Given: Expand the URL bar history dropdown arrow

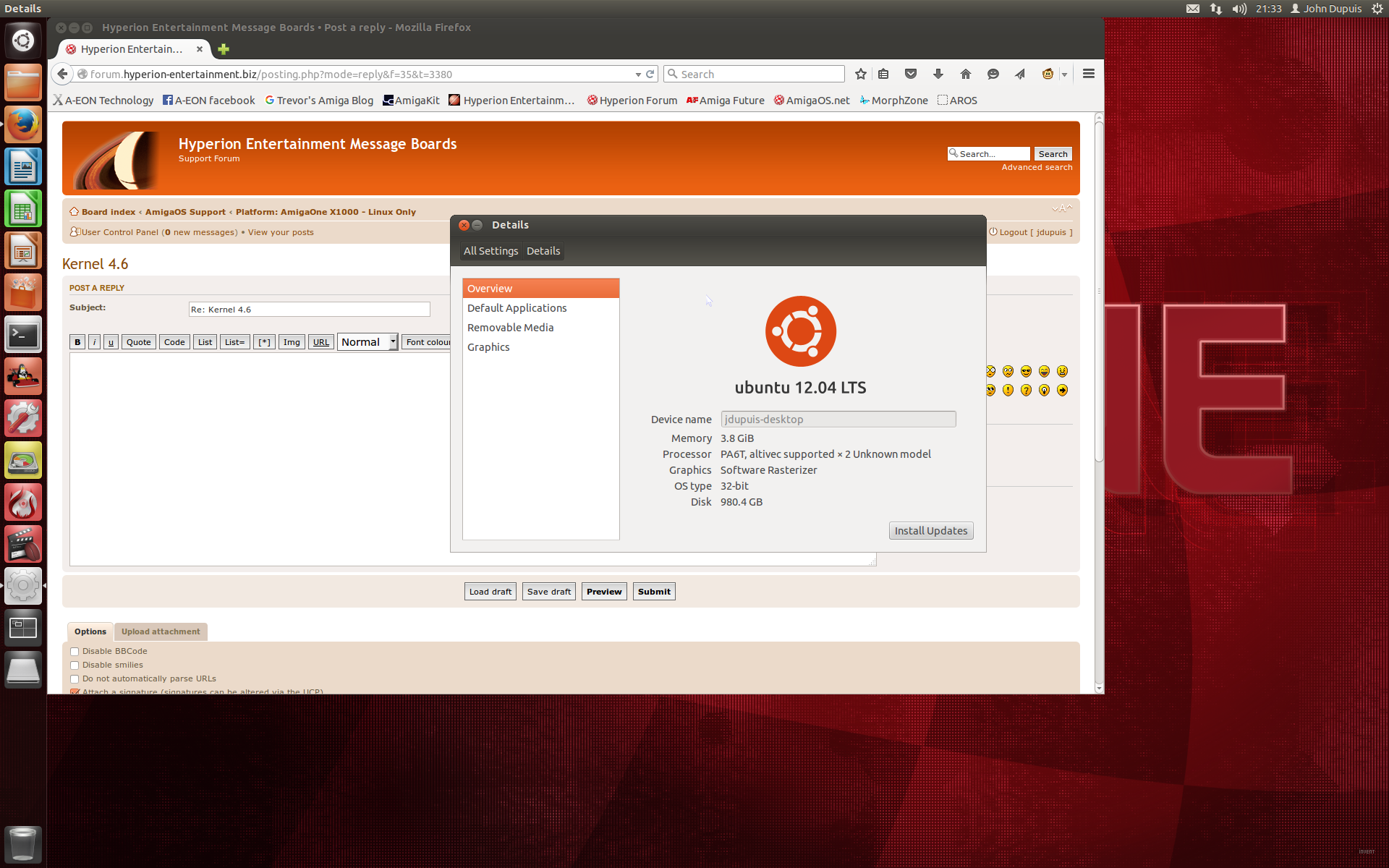Looking at the screenshot, I should click(638, 75).
